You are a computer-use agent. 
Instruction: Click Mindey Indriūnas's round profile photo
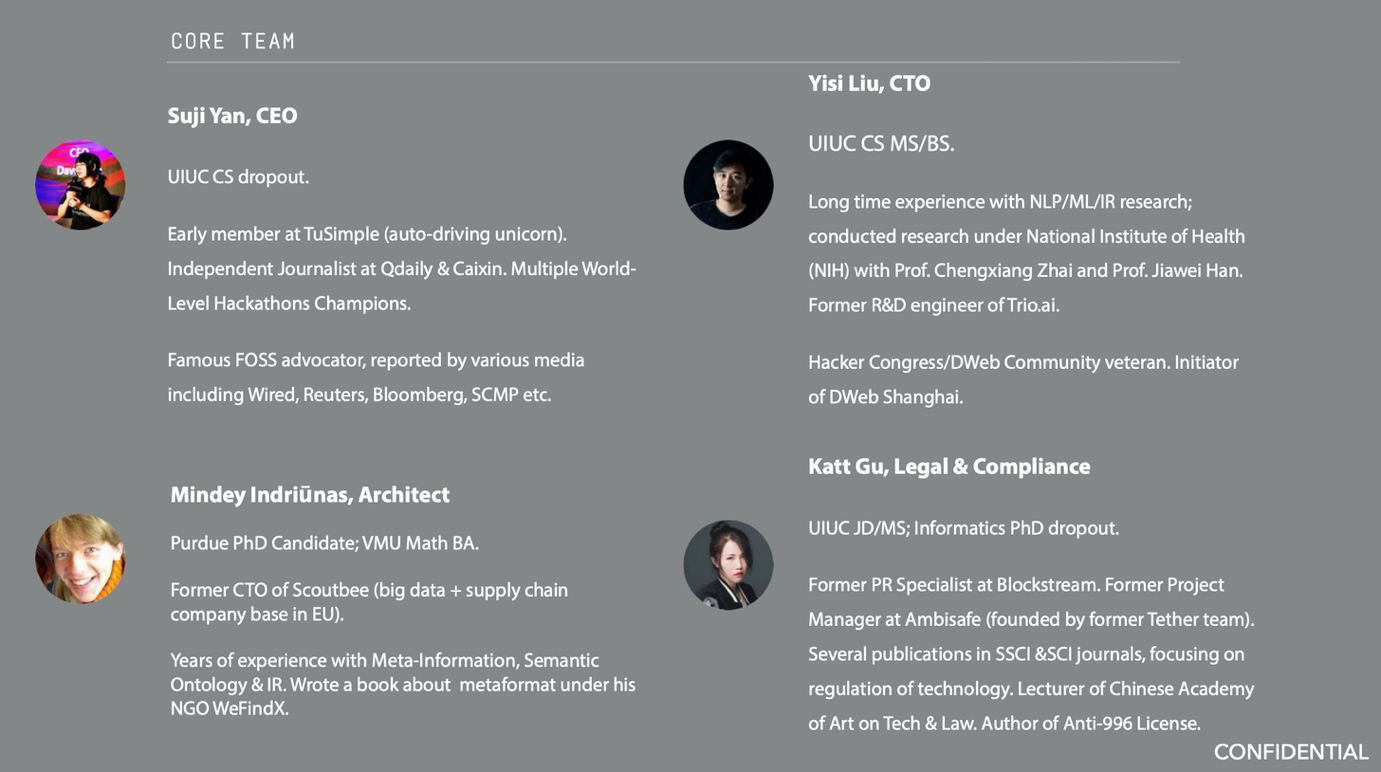(80, 559)
